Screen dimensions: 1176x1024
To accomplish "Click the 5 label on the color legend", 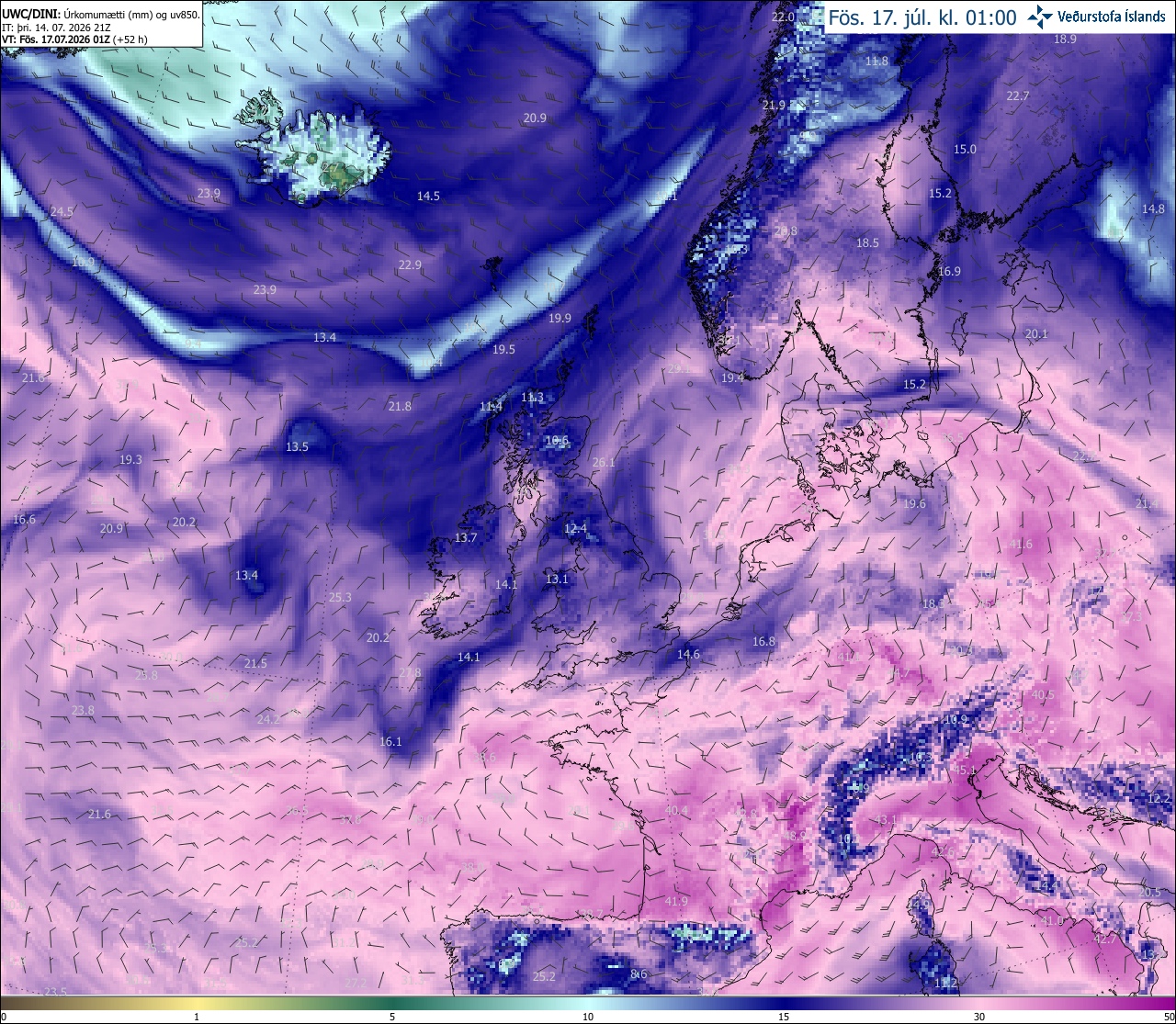I will click(392, 1017).
